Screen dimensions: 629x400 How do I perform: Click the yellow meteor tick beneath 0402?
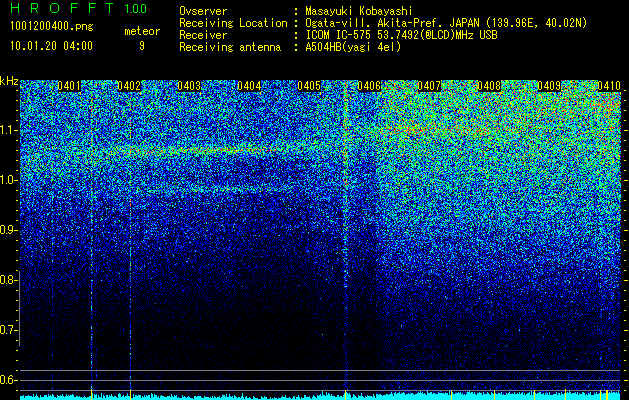click(x=130, y=394)
